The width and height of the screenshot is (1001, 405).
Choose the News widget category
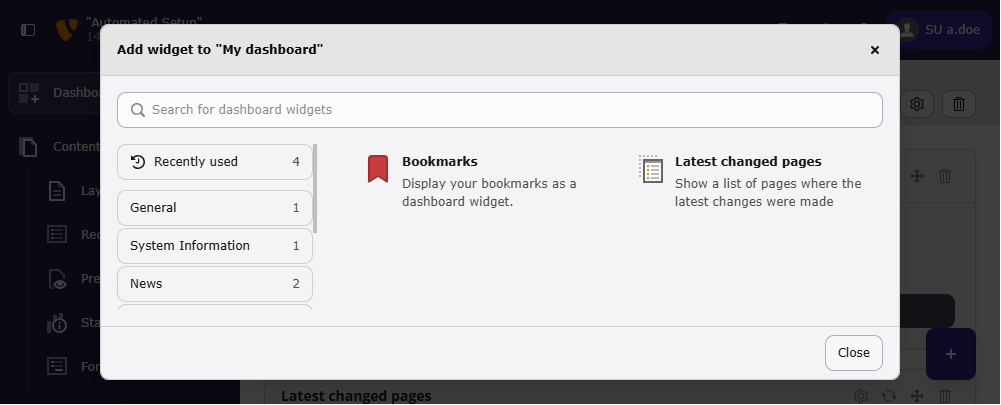(215, 284)
